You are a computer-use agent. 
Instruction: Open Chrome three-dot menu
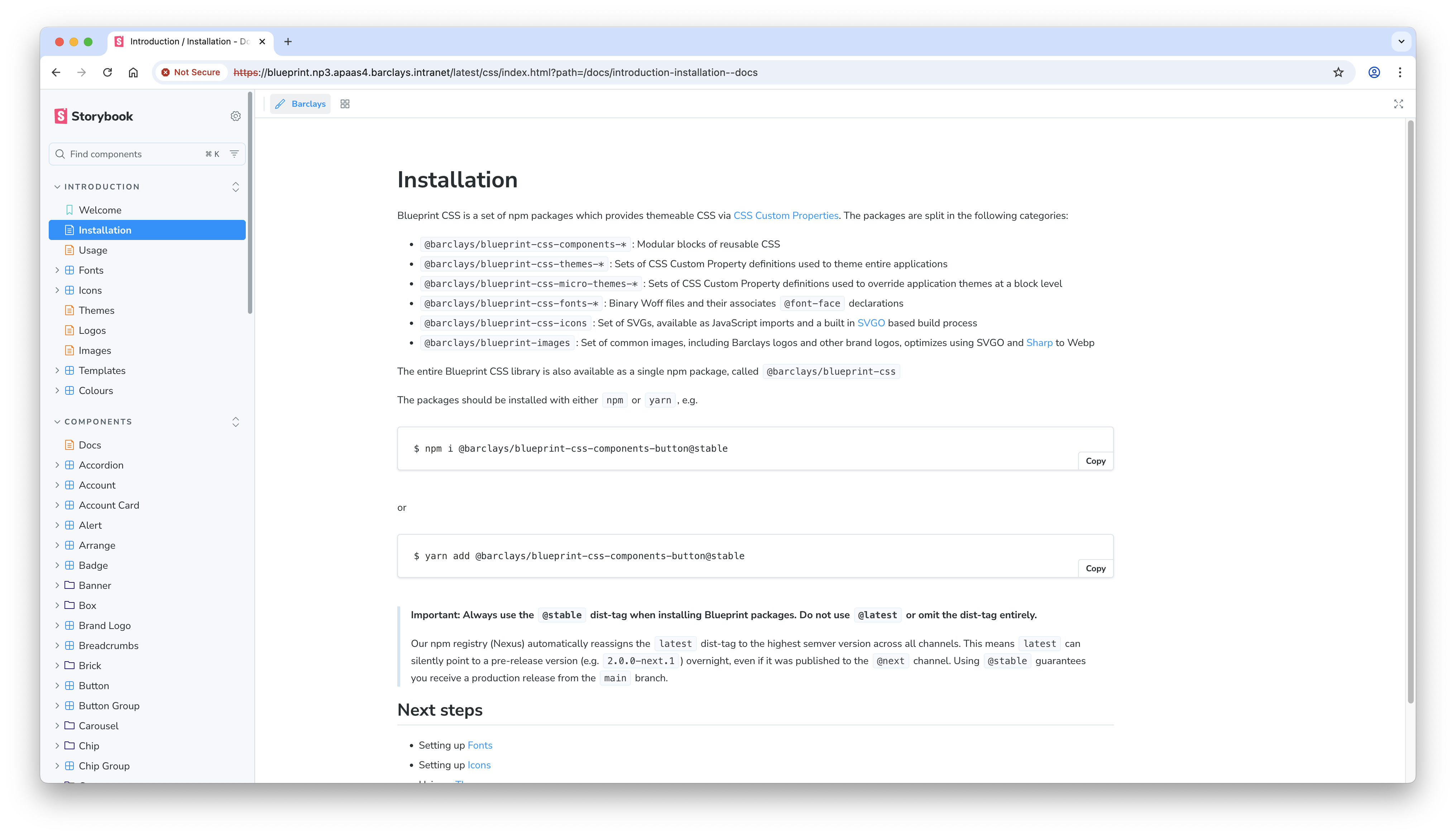[1400, 72]
